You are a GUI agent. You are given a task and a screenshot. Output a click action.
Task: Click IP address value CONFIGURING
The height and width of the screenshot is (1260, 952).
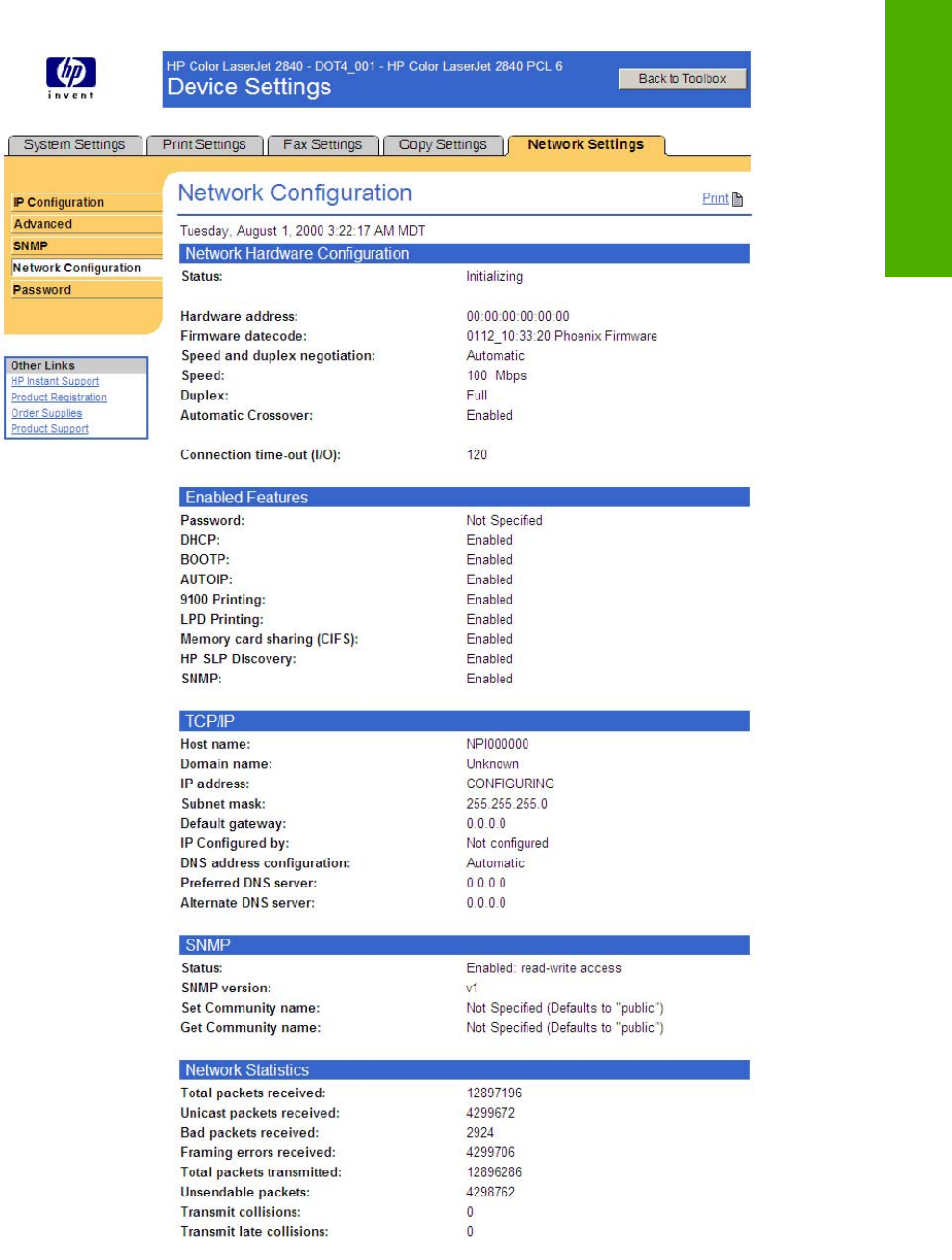point(510,784)
